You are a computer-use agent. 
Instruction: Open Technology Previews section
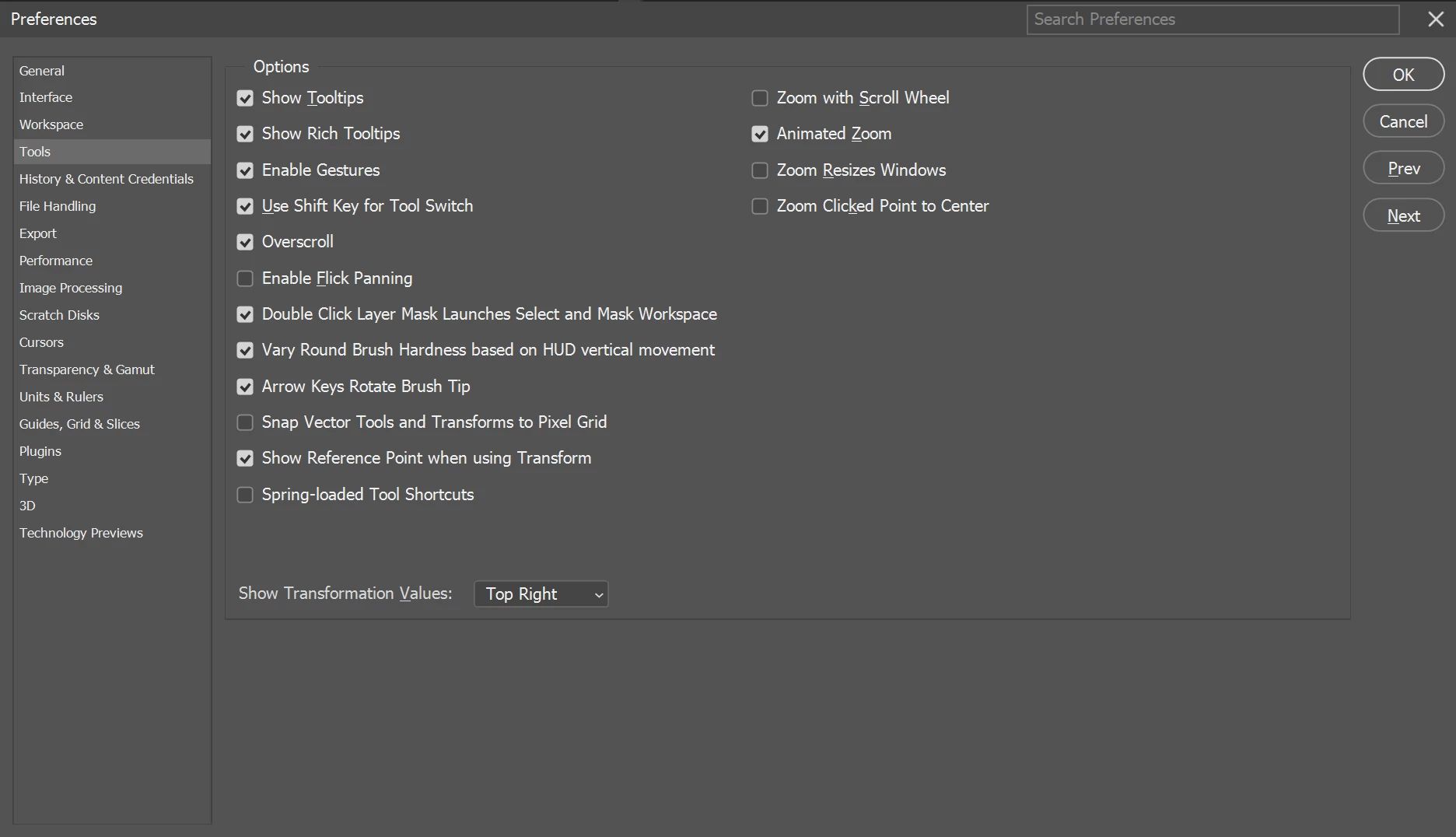(112, 533)
